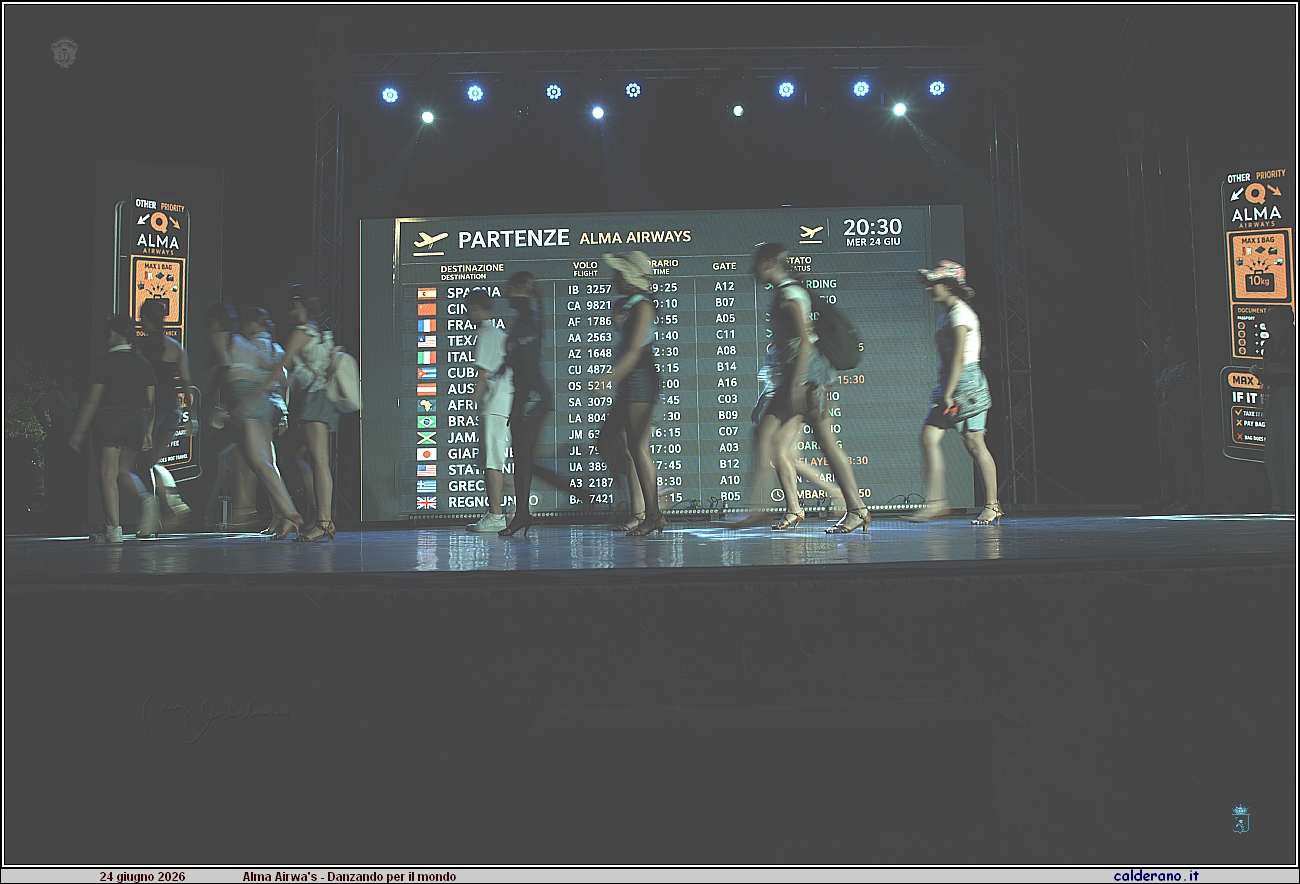Click the France flag on the AF 1786 row
Viewport: 1300px width, 884px height.
pyautogui.click(x=427, y=325)
